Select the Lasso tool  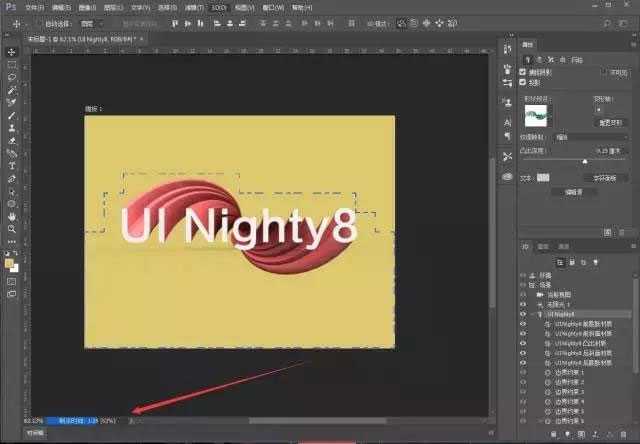click(11, 77)
